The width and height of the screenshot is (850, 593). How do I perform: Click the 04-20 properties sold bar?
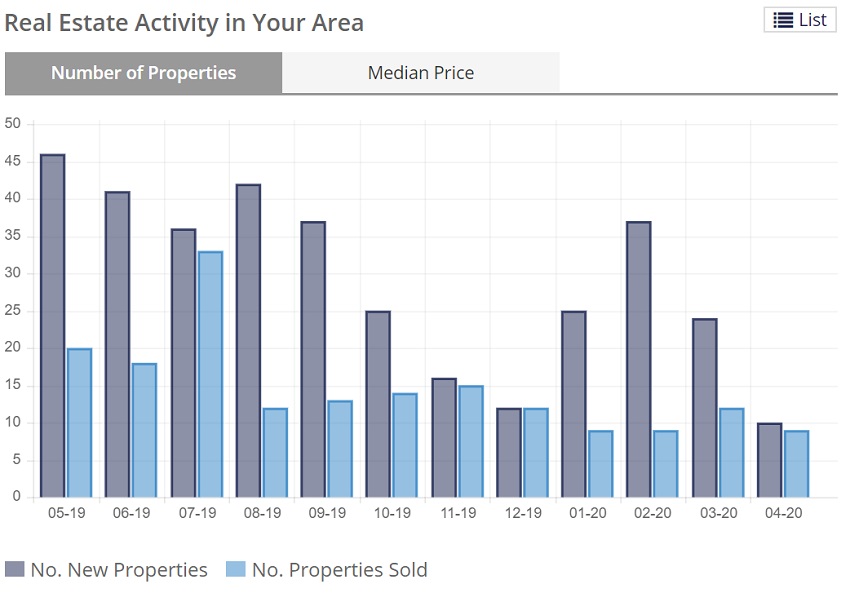click(796, 463)
